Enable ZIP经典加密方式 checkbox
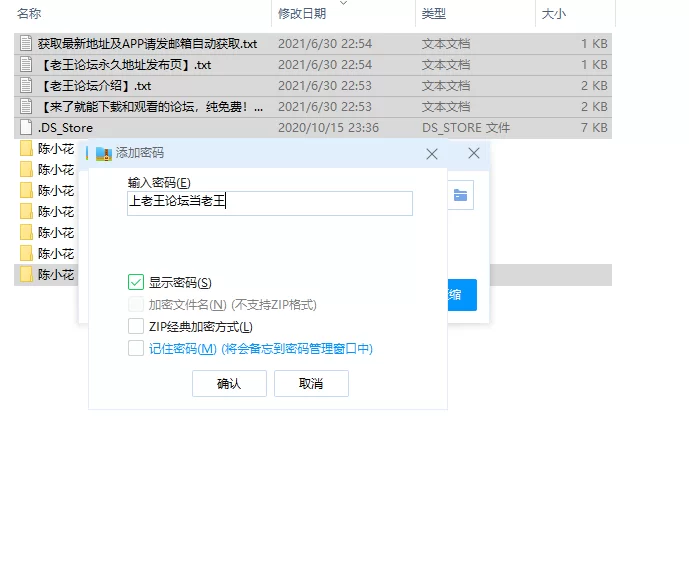This screenshot has width=689, height=565. [136, 326]
